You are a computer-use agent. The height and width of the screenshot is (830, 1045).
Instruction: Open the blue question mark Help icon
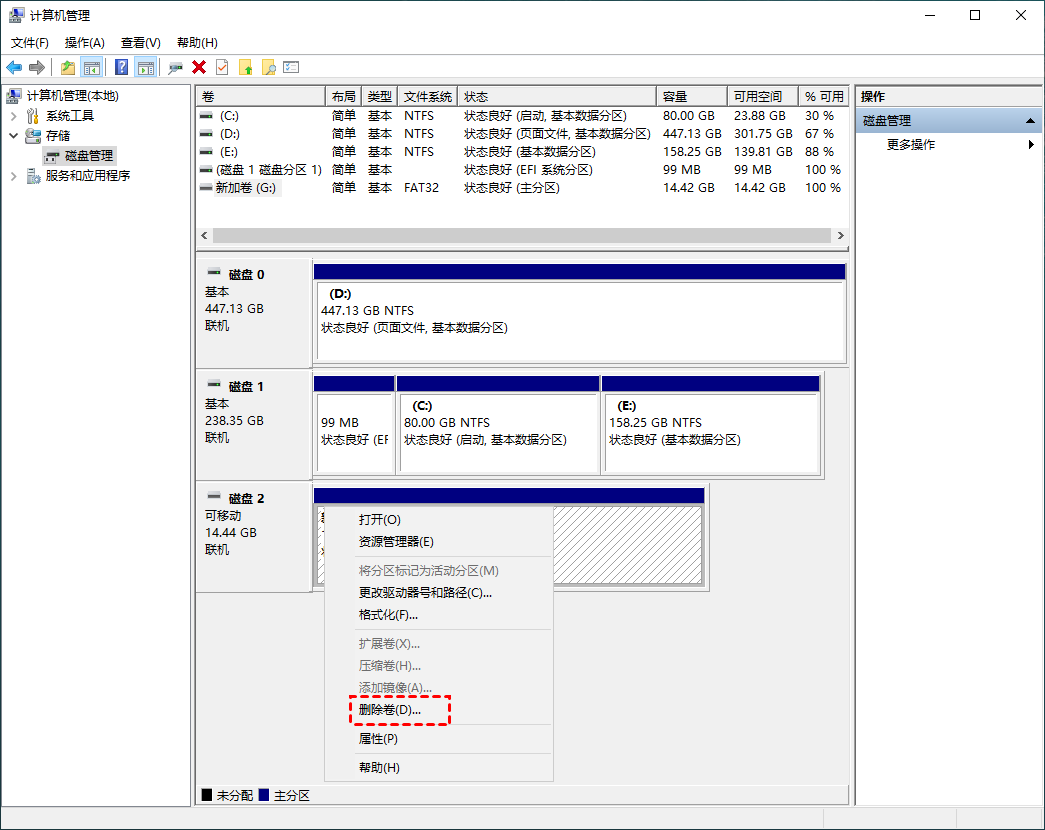click(x=121, y=67)
